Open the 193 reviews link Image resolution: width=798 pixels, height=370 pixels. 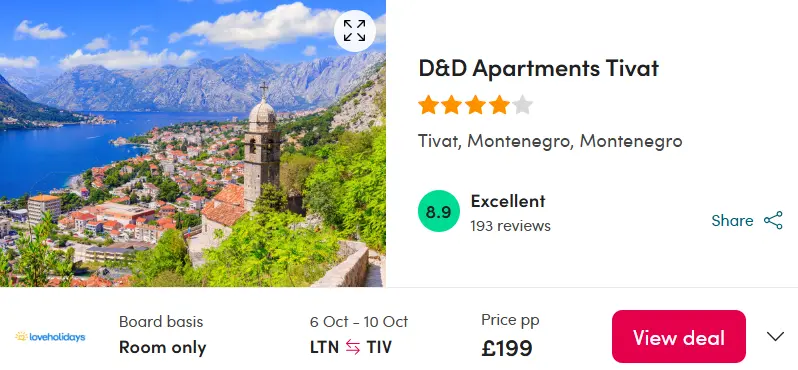coord(510,225)
